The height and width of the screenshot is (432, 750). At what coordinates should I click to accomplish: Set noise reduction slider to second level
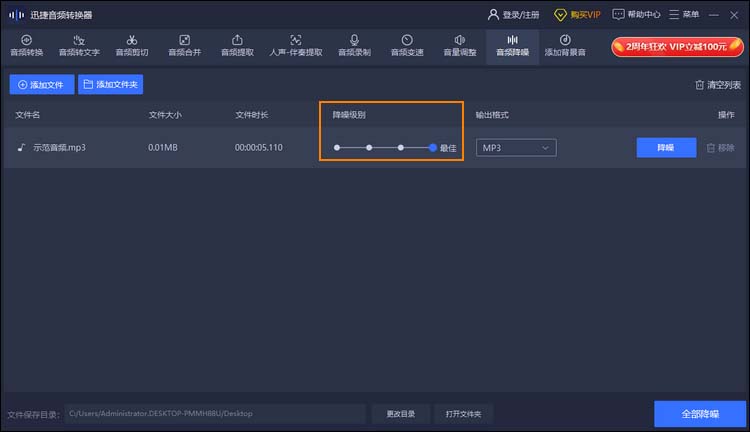[369, 148]
